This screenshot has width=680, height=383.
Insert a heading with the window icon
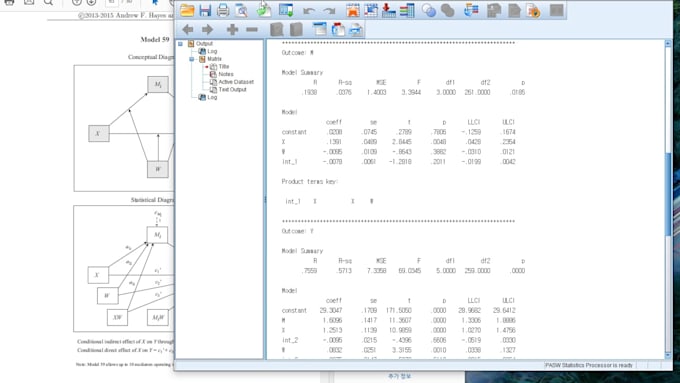[x=320, y=29]
